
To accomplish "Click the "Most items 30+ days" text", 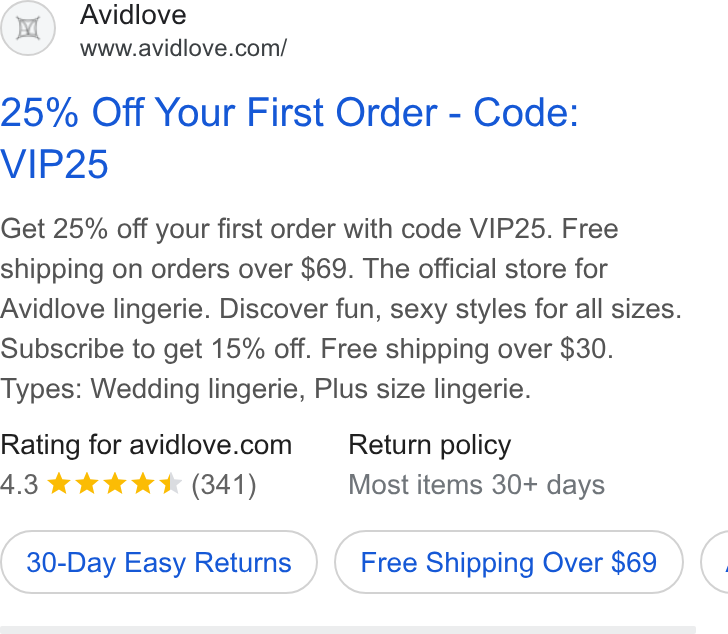I will pos(476,485).
